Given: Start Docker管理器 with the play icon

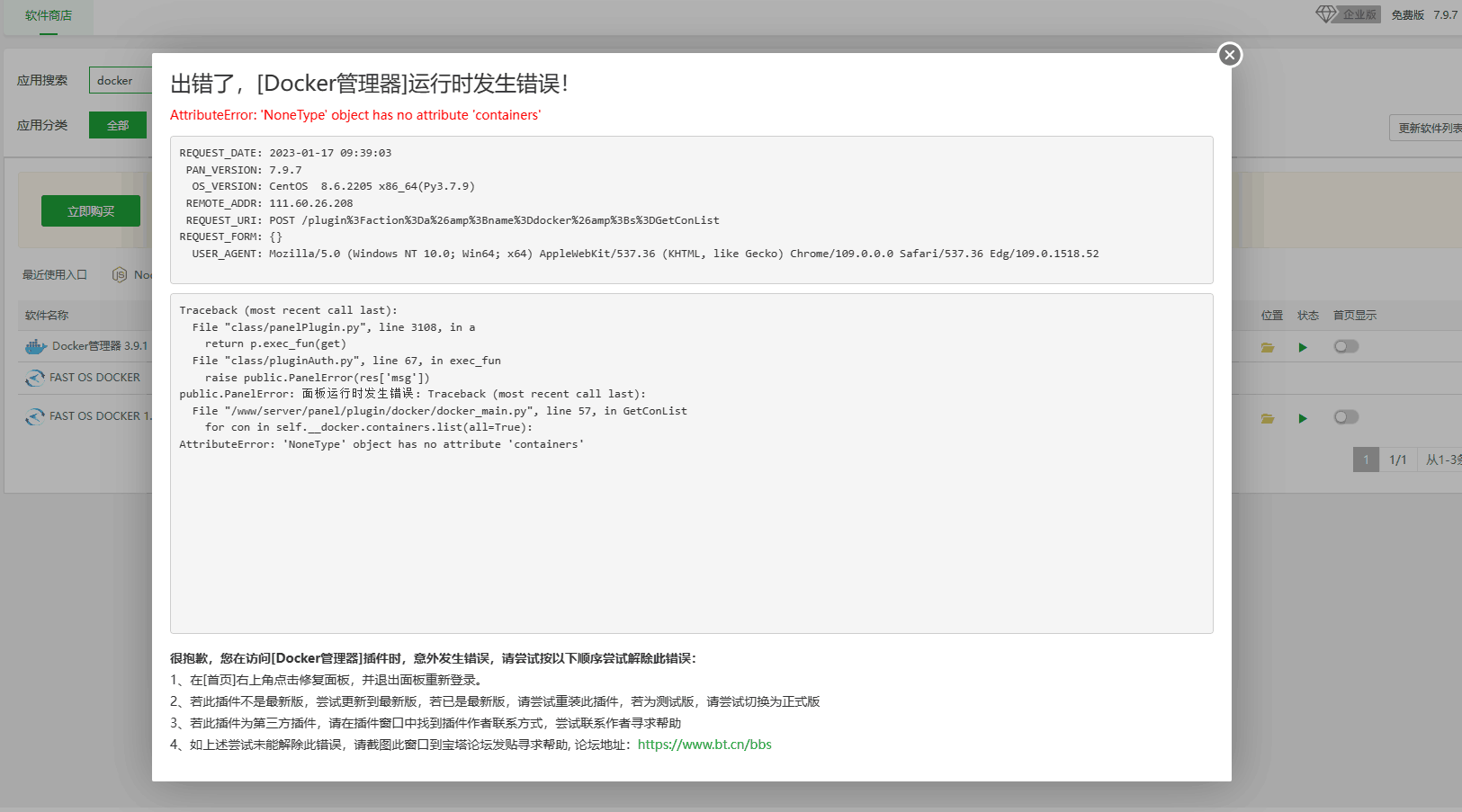Looking at the screenshot, I should click(x=1303, y=347).
